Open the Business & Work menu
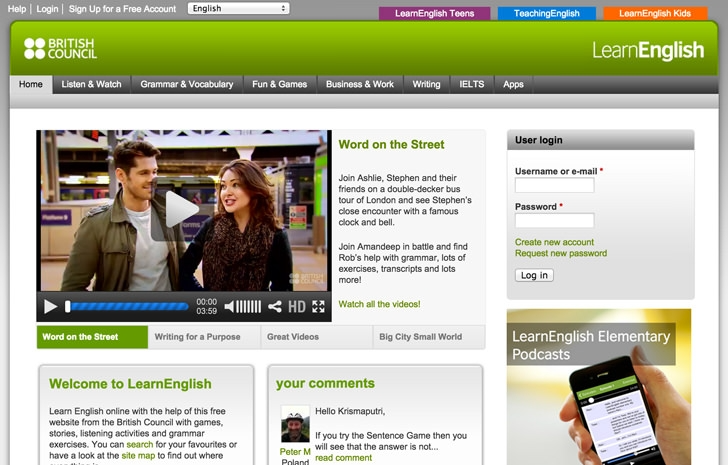Viewport: 728px width, 465px height. tap(360, 84)
